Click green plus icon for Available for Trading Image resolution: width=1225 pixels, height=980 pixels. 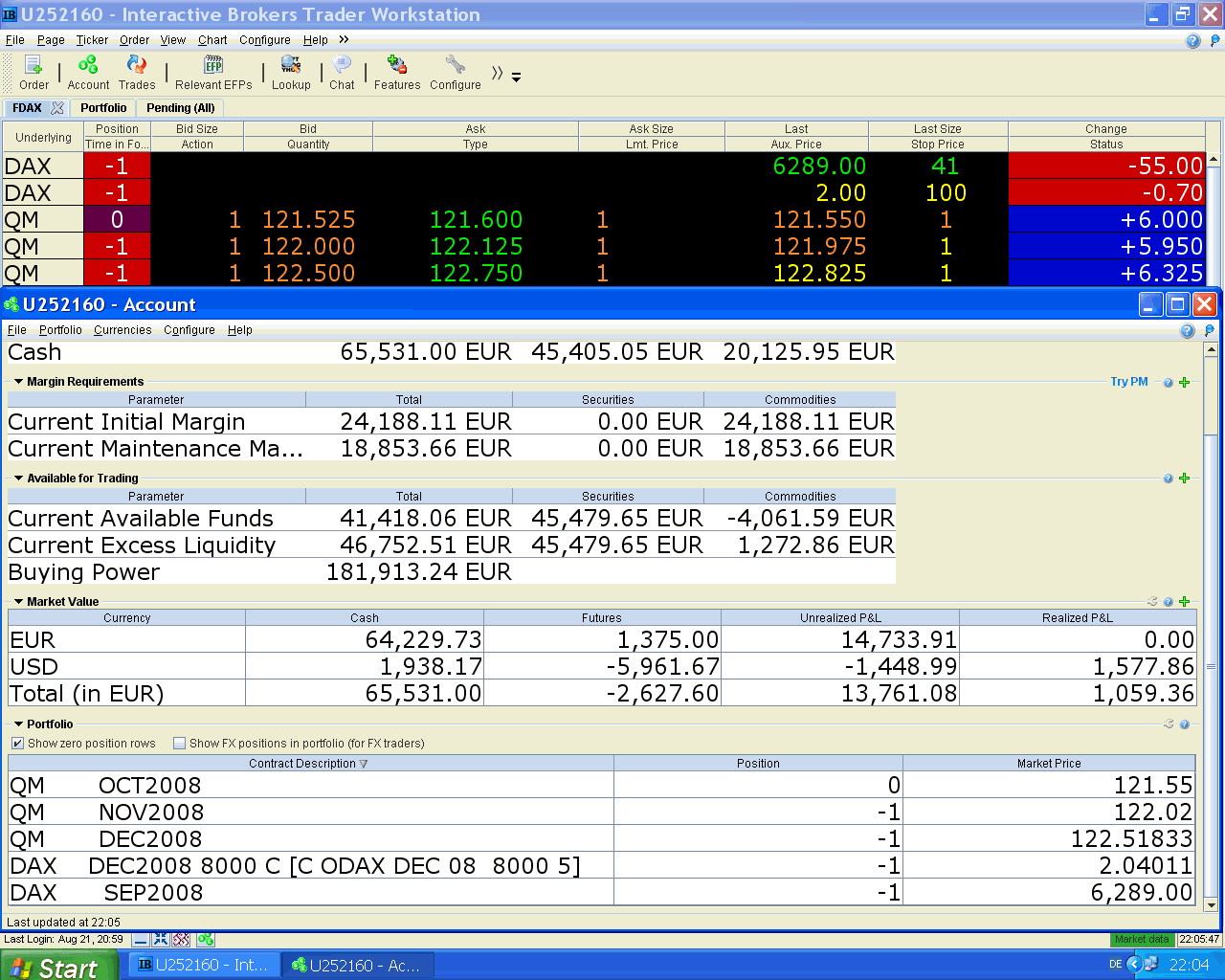click(x=1184, y=479)
